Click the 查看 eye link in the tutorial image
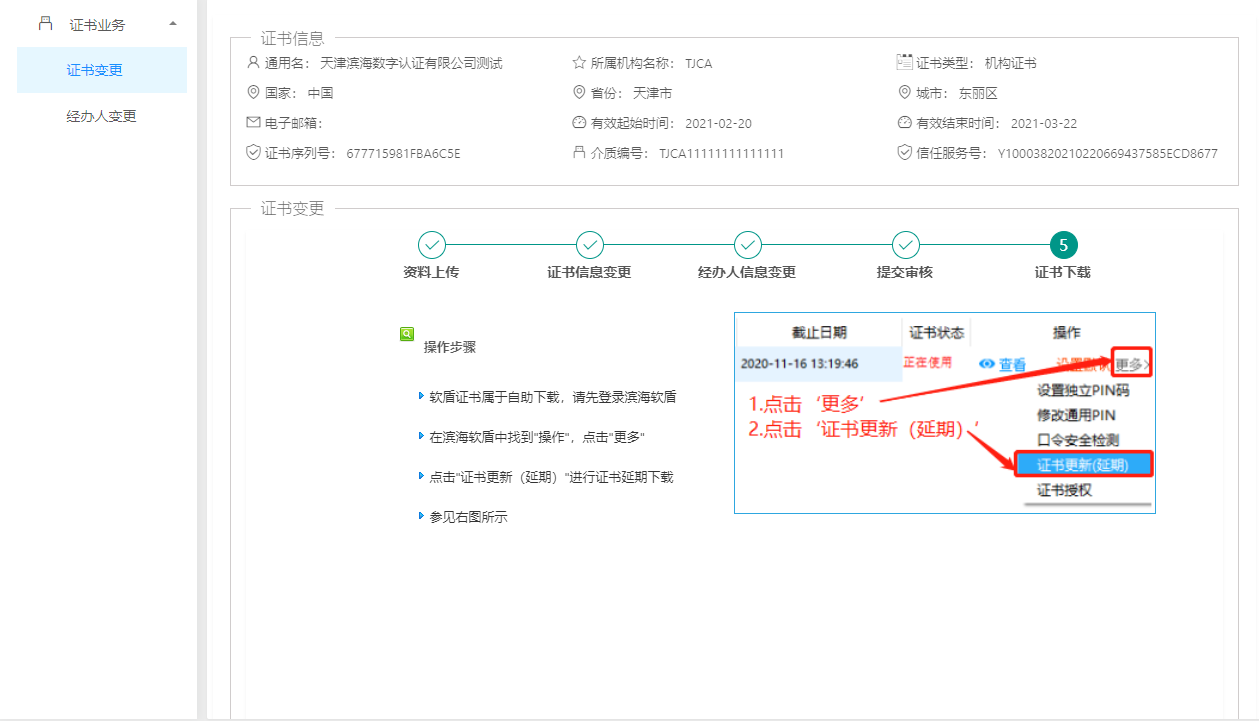1259x721 pixels. pos(1002,365)
